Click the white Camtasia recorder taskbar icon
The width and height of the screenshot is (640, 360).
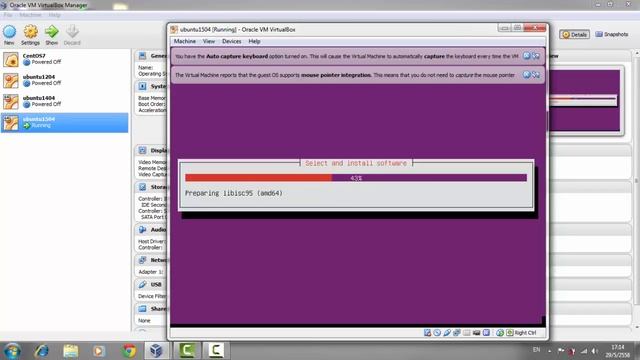216,351
